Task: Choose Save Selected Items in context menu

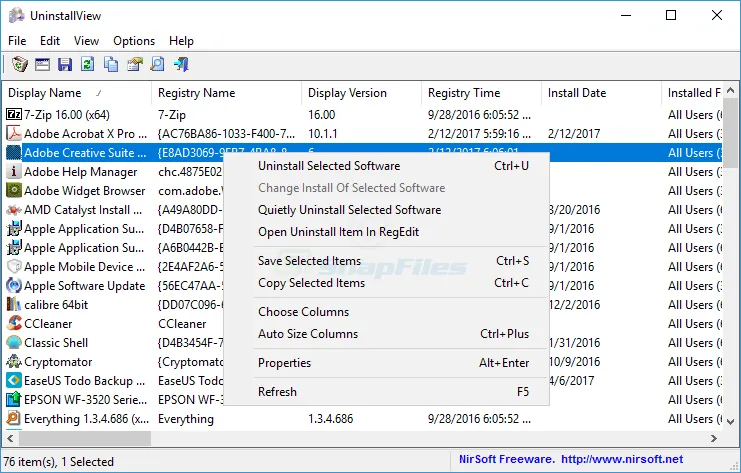Action: [387, 261]
